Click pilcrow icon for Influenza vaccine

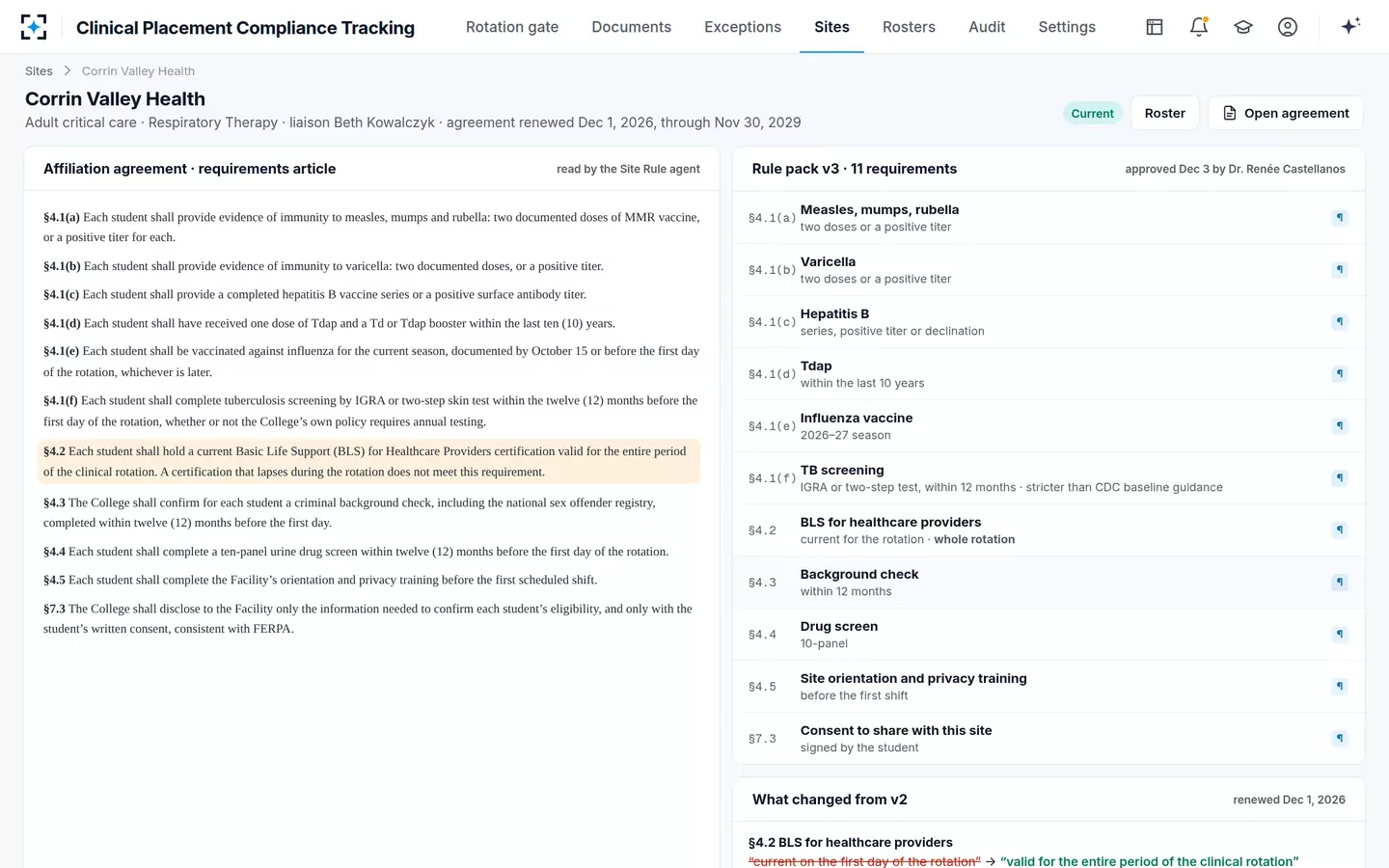1340,426
